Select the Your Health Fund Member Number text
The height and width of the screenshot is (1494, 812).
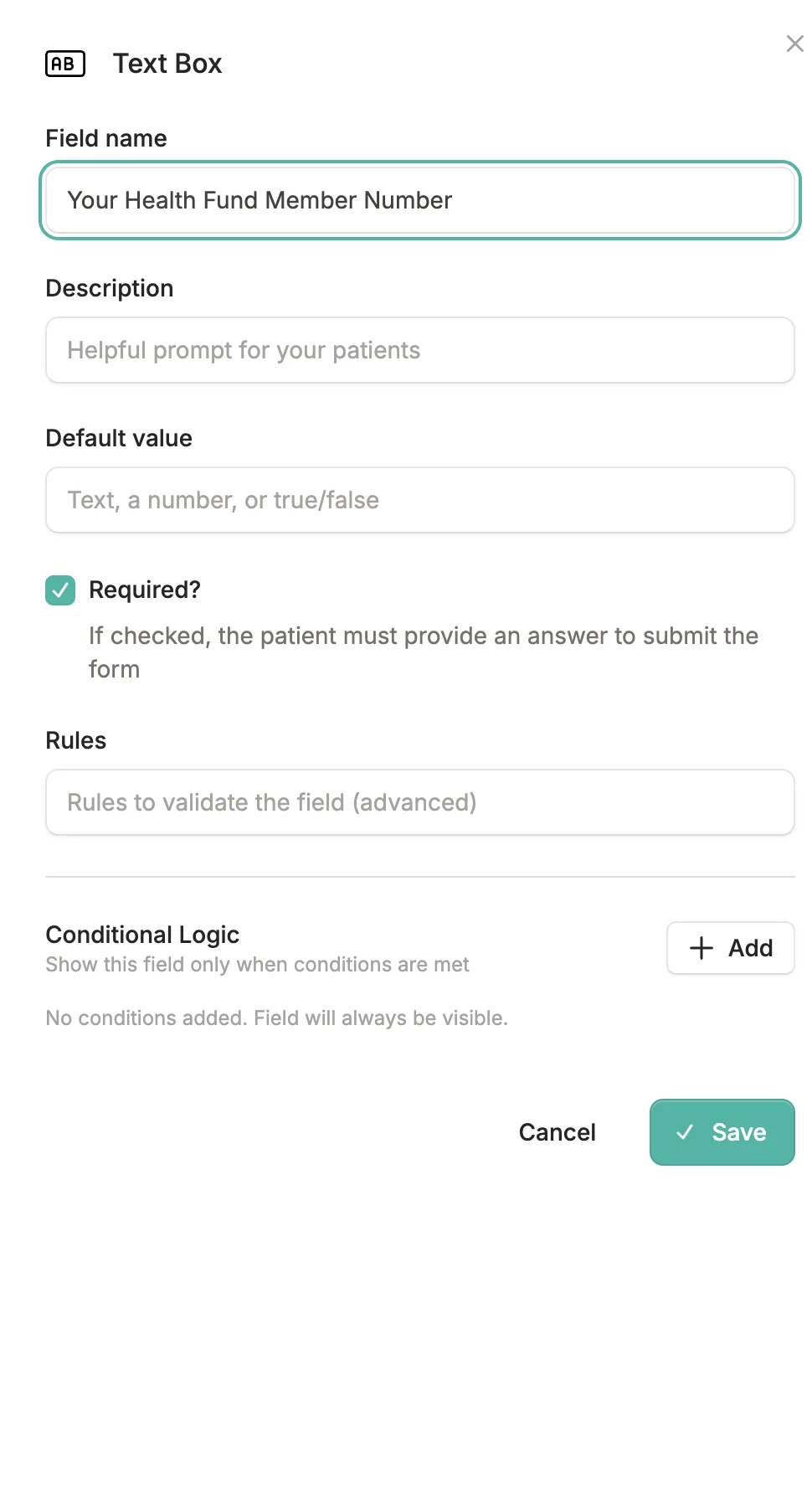[260, 200]
